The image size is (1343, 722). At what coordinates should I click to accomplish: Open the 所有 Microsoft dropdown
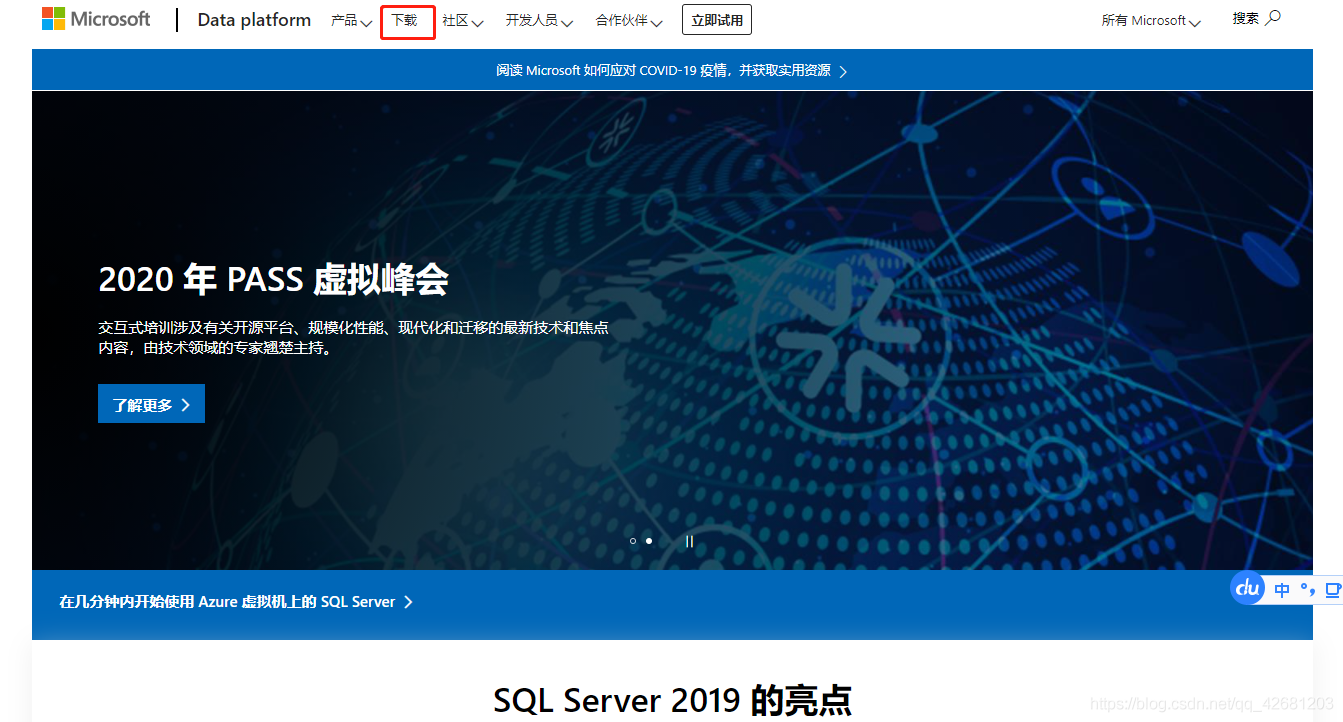pyautogui.click(x=1151, y=20)
